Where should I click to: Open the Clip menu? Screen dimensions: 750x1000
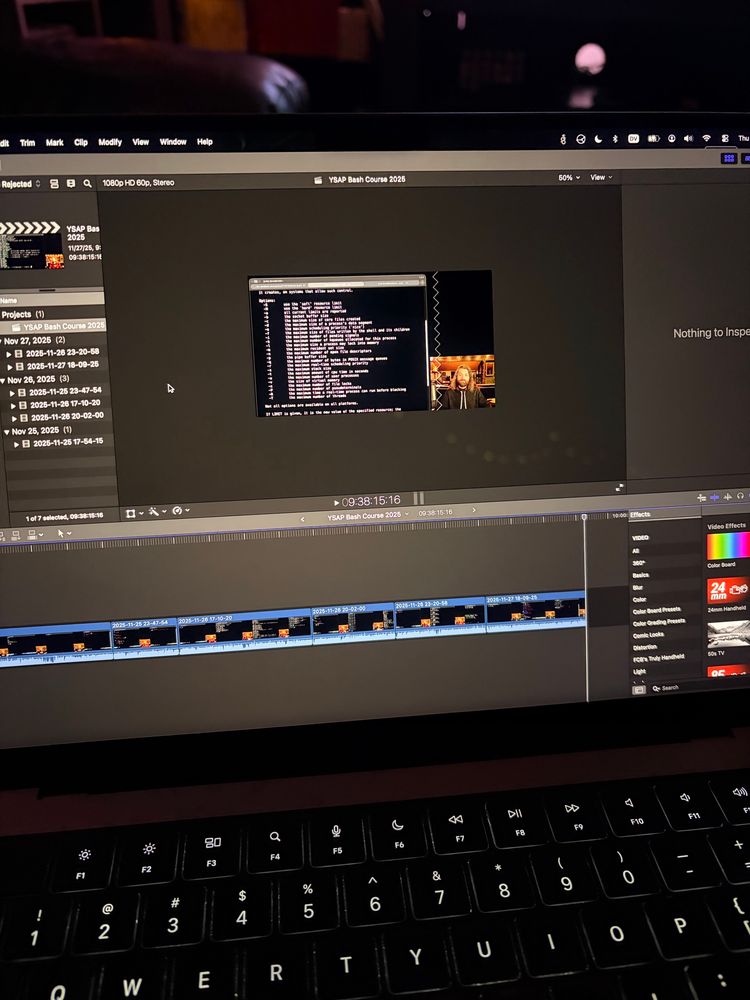tap(81, 142)
